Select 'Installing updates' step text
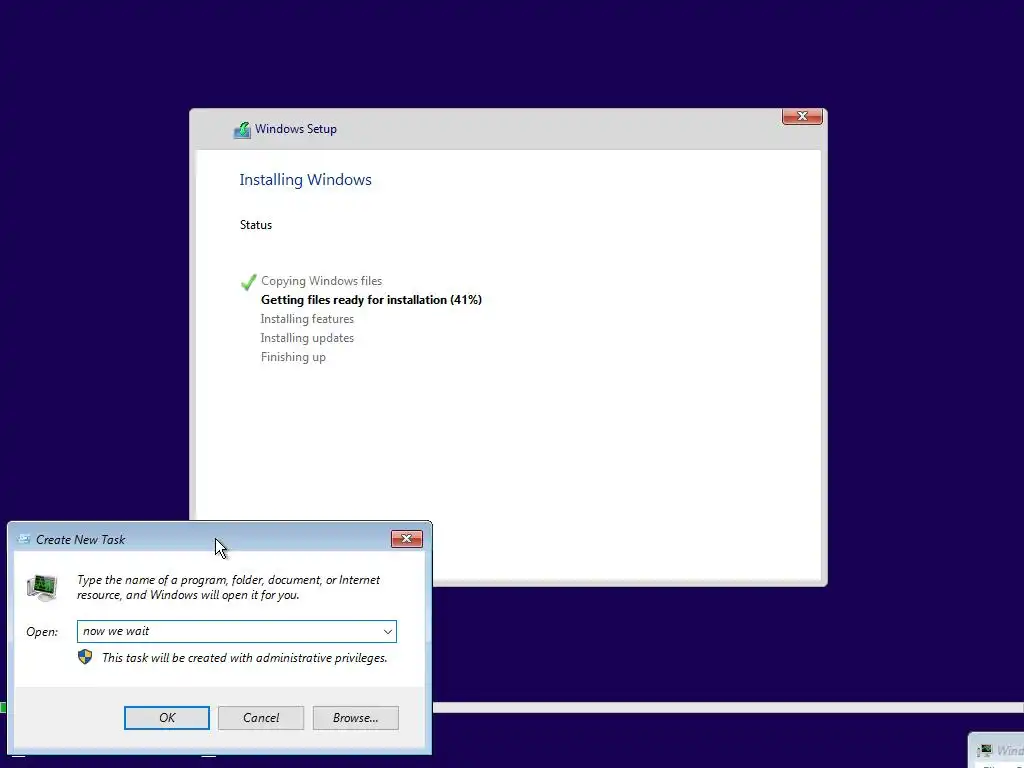The image size is (1024, 768). pos(307,338)
